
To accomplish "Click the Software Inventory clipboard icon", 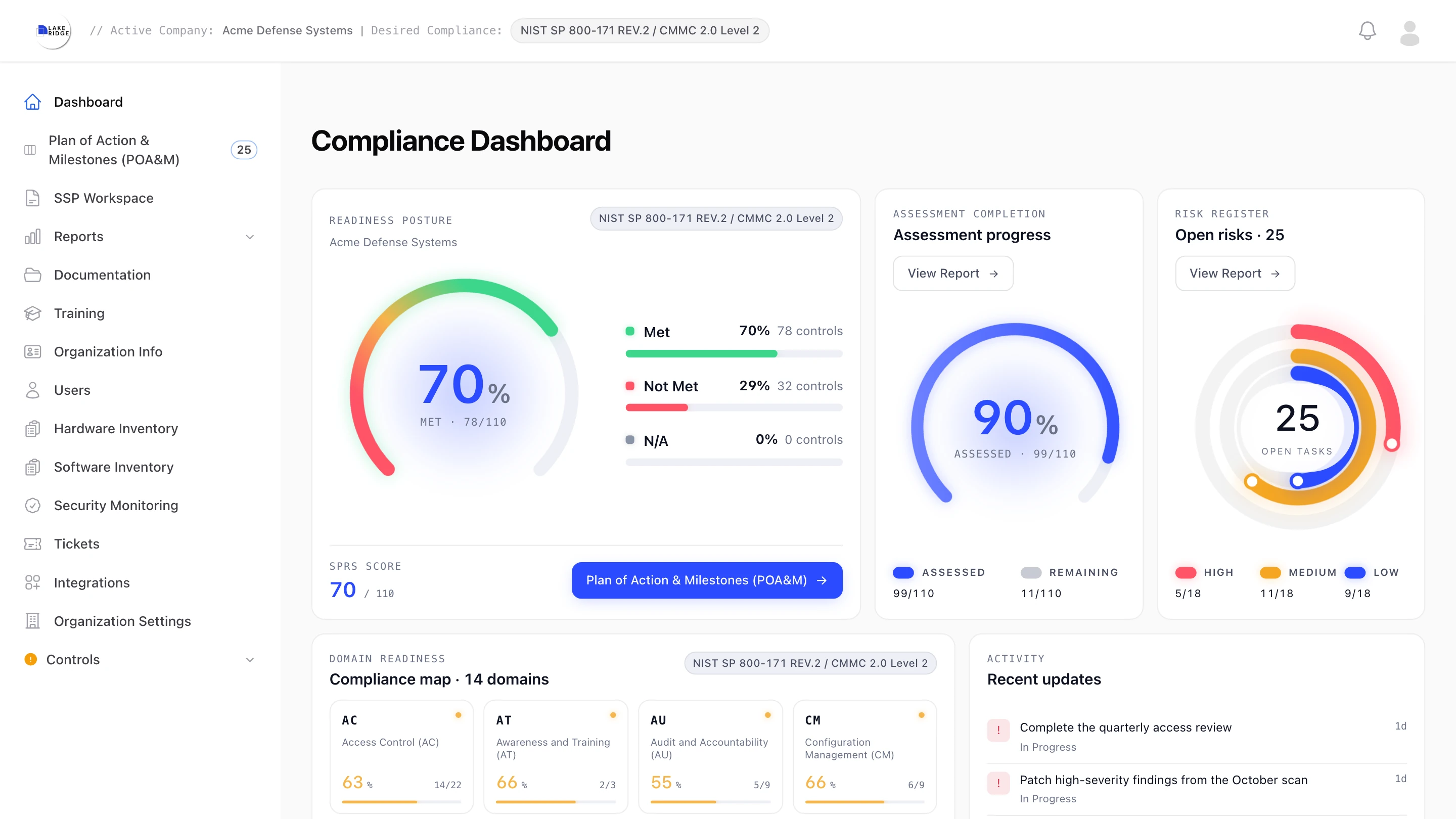I will [x=32, y=467].
